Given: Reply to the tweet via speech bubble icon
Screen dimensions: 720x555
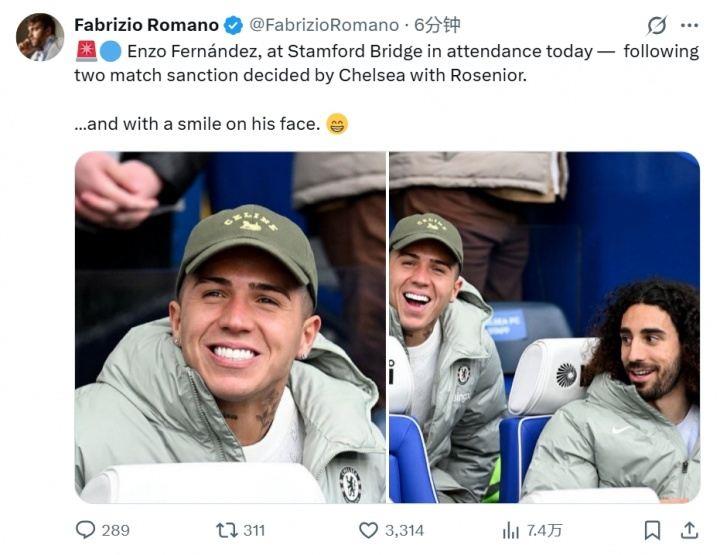Looking at the screenshot, I should (x=86, y=530).
